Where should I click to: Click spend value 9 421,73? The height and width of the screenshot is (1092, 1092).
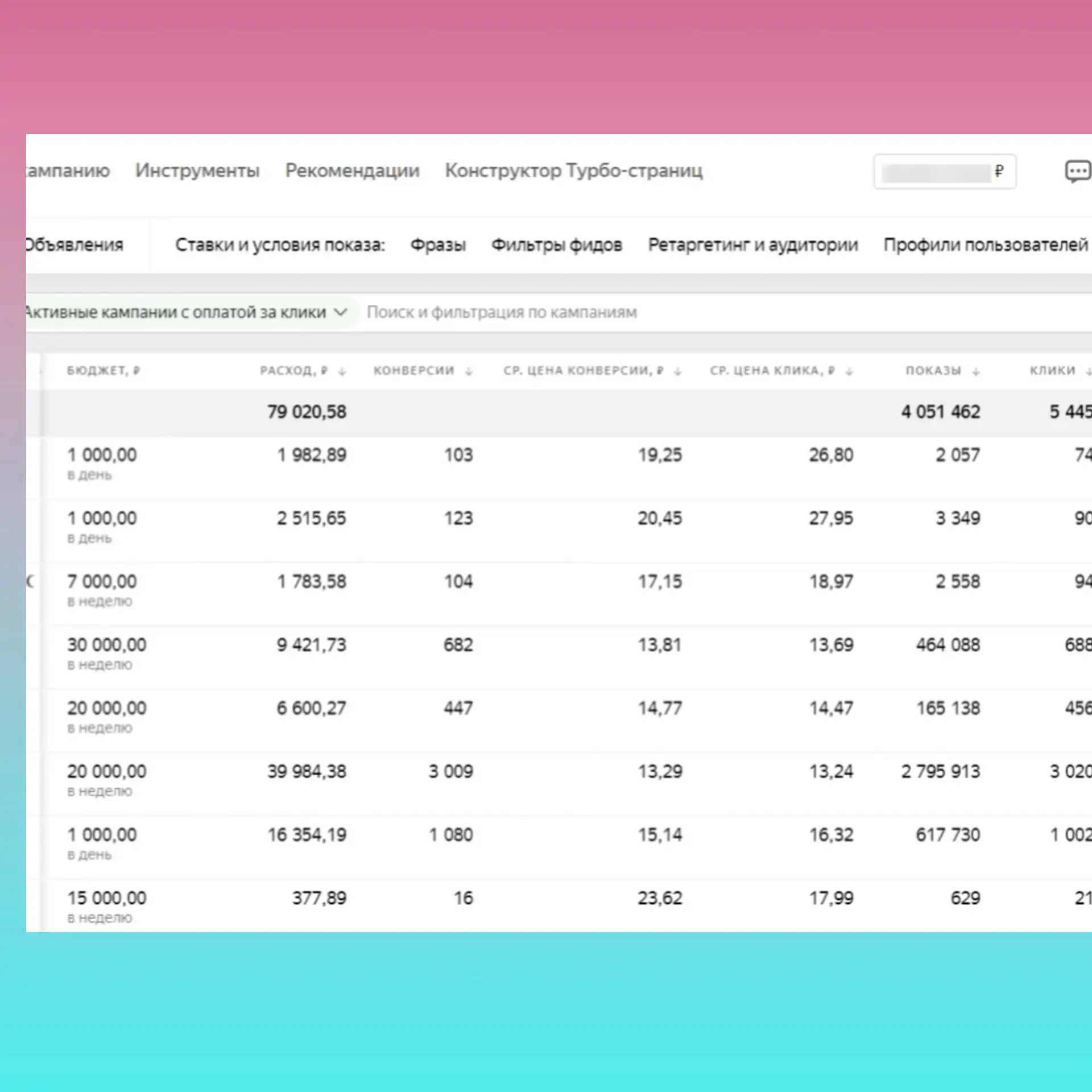coord(312,645)
